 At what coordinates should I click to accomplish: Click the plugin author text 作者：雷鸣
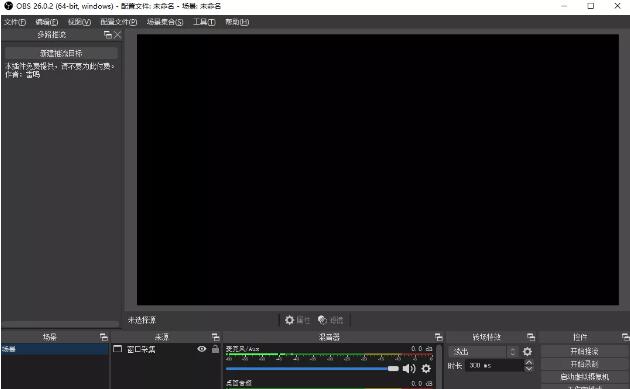point(22,74)
